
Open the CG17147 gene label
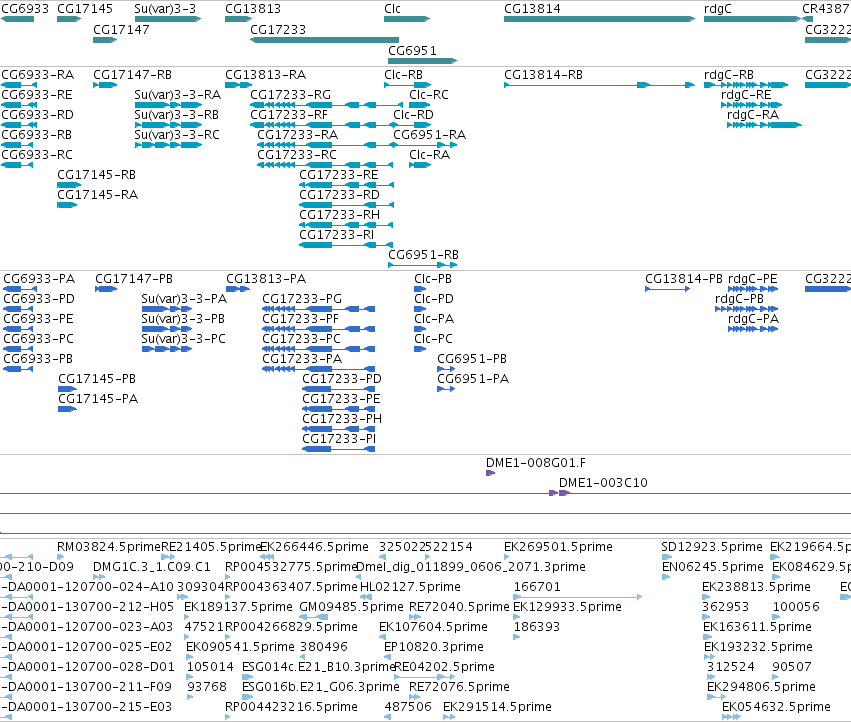tap(121, 29)
